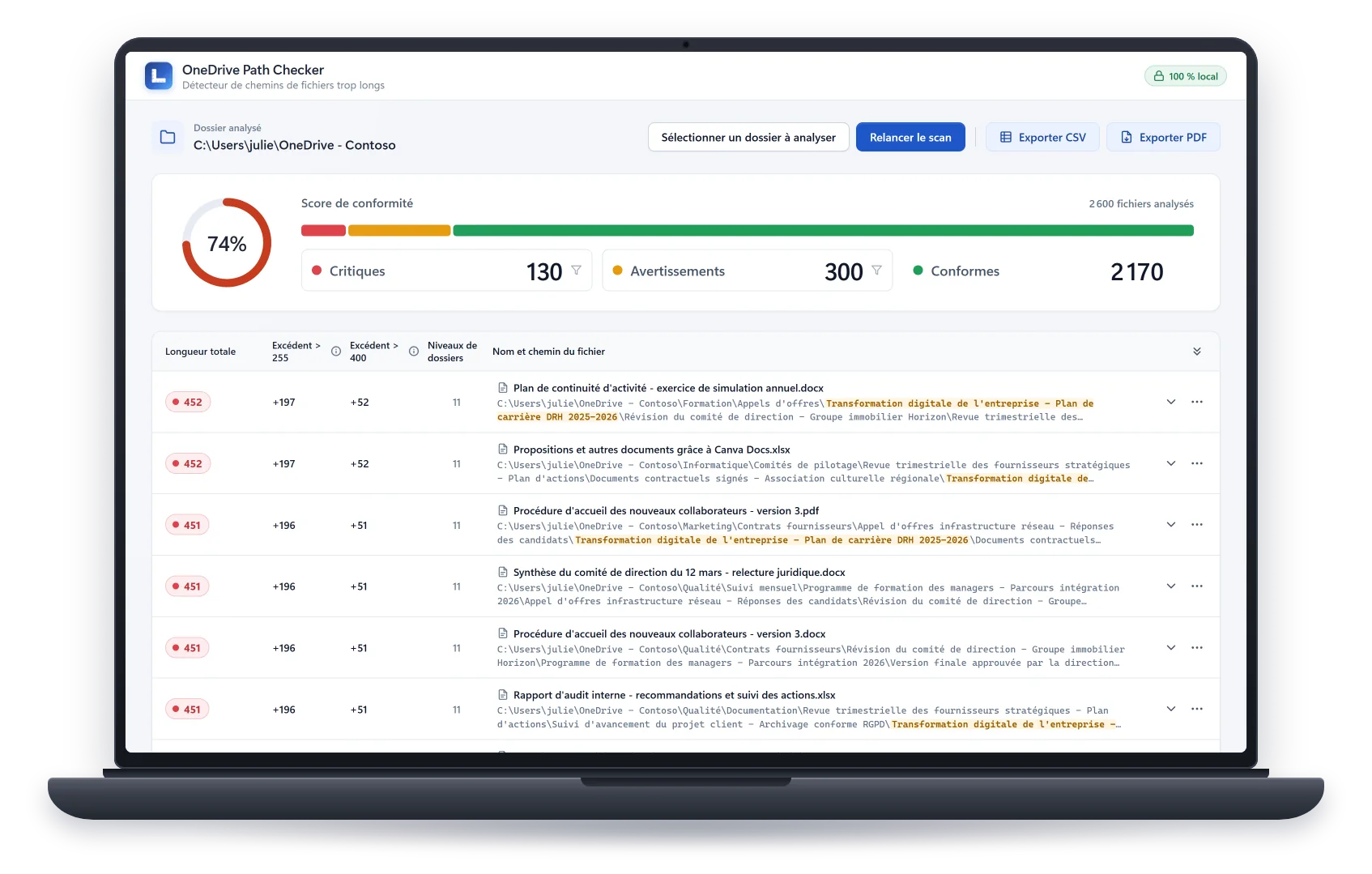Open more options for Rapport d'audit interne row

tap(1197, 709)
